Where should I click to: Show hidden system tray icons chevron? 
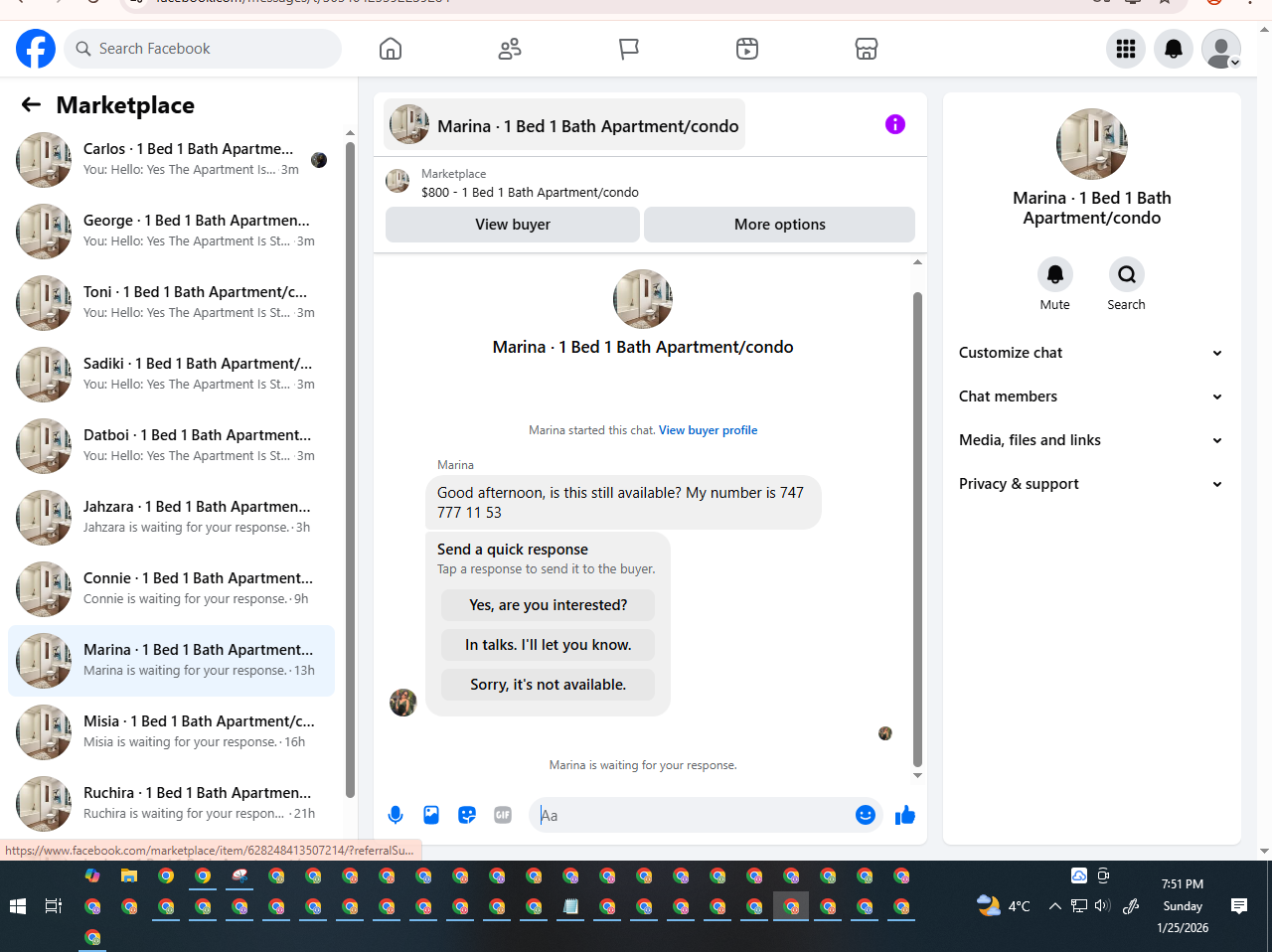[1055, 905]
